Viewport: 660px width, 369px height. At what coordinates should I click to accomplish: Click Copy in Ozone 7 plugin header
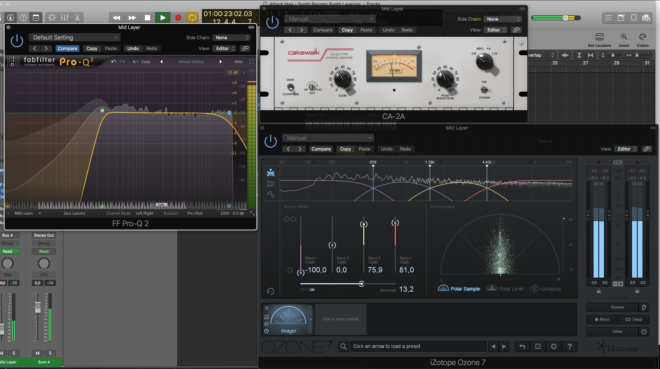tap(346, 149)
